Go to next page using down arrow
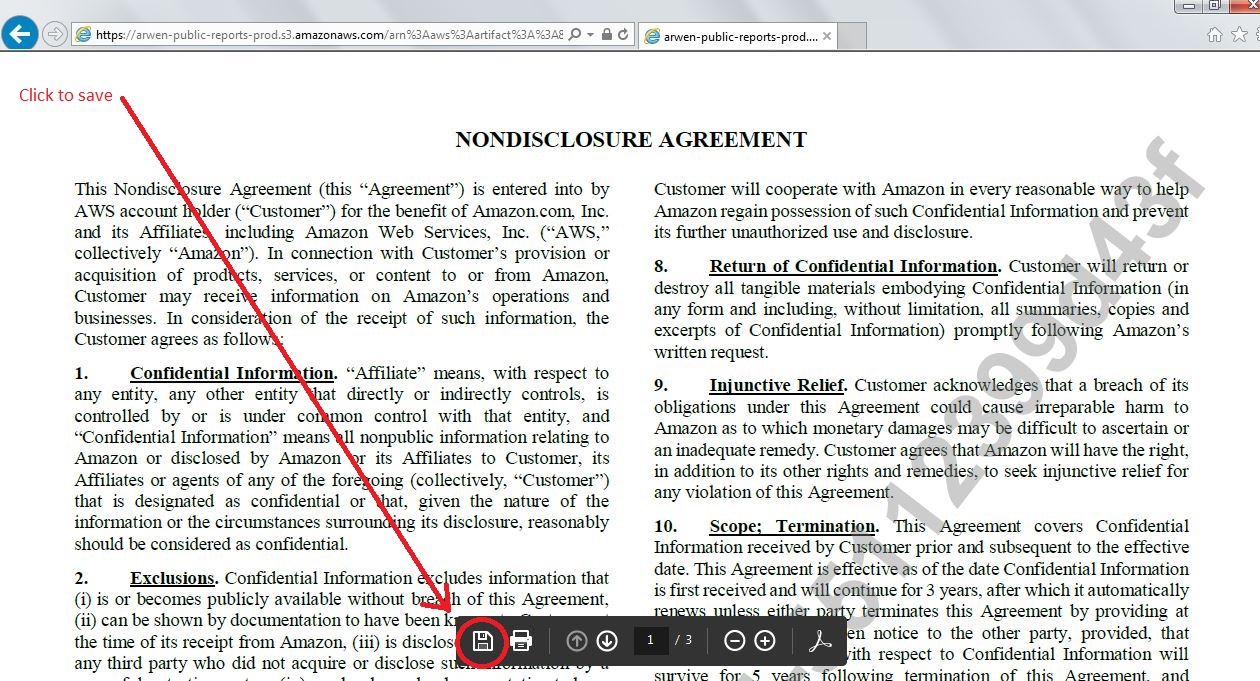This screenshot has height=681, width=1260. point(607,641)
